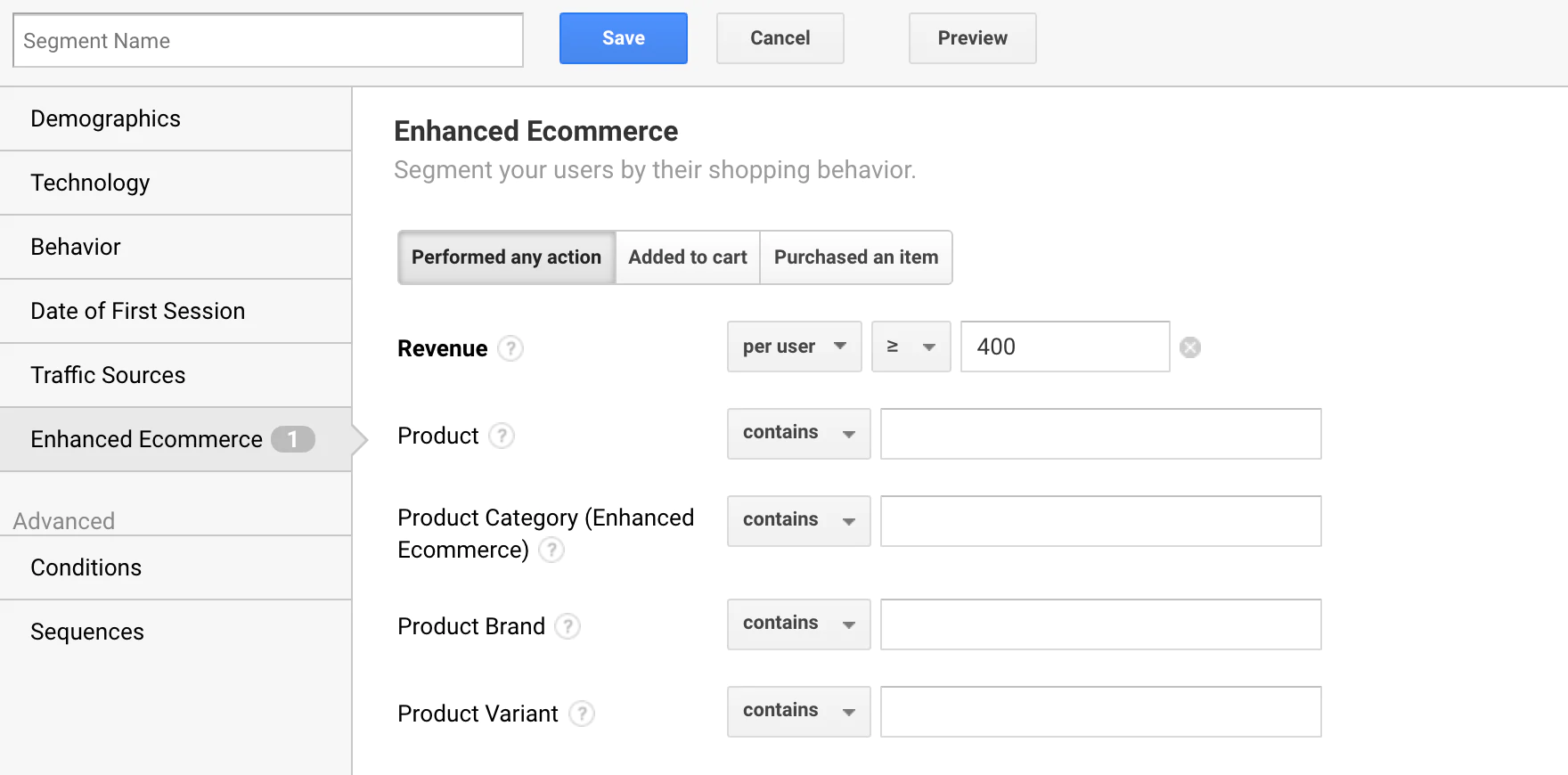Save the segment
Image resolution: width=1568 pixels, height=775 pixels.
coord(624,38)
